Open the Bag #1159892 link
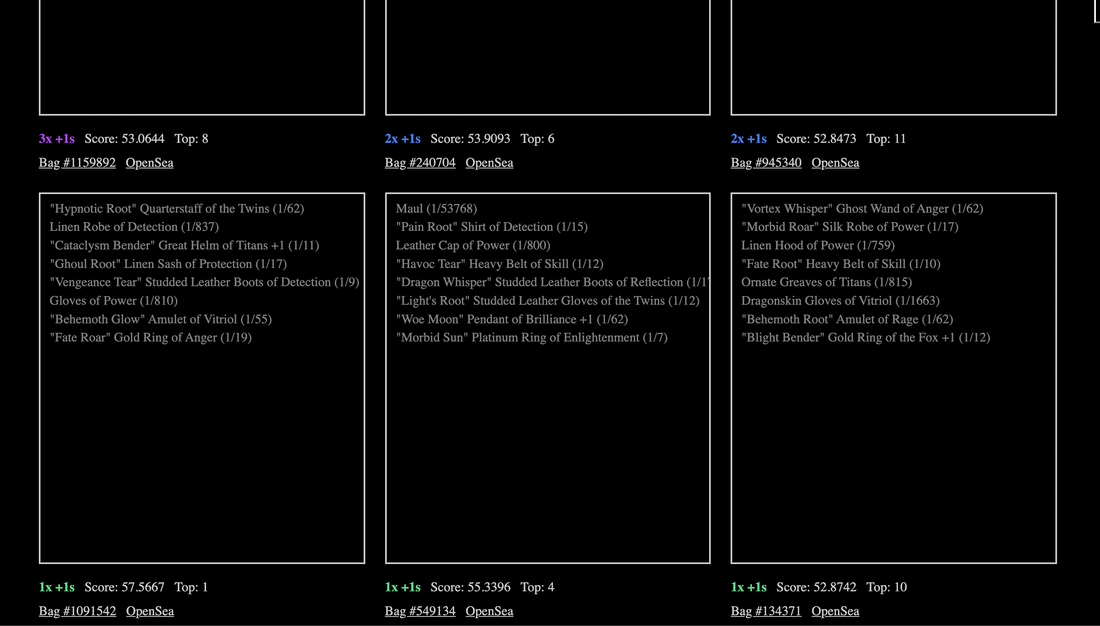This screenshot has width=1100, height=626. tap(77, 163)
